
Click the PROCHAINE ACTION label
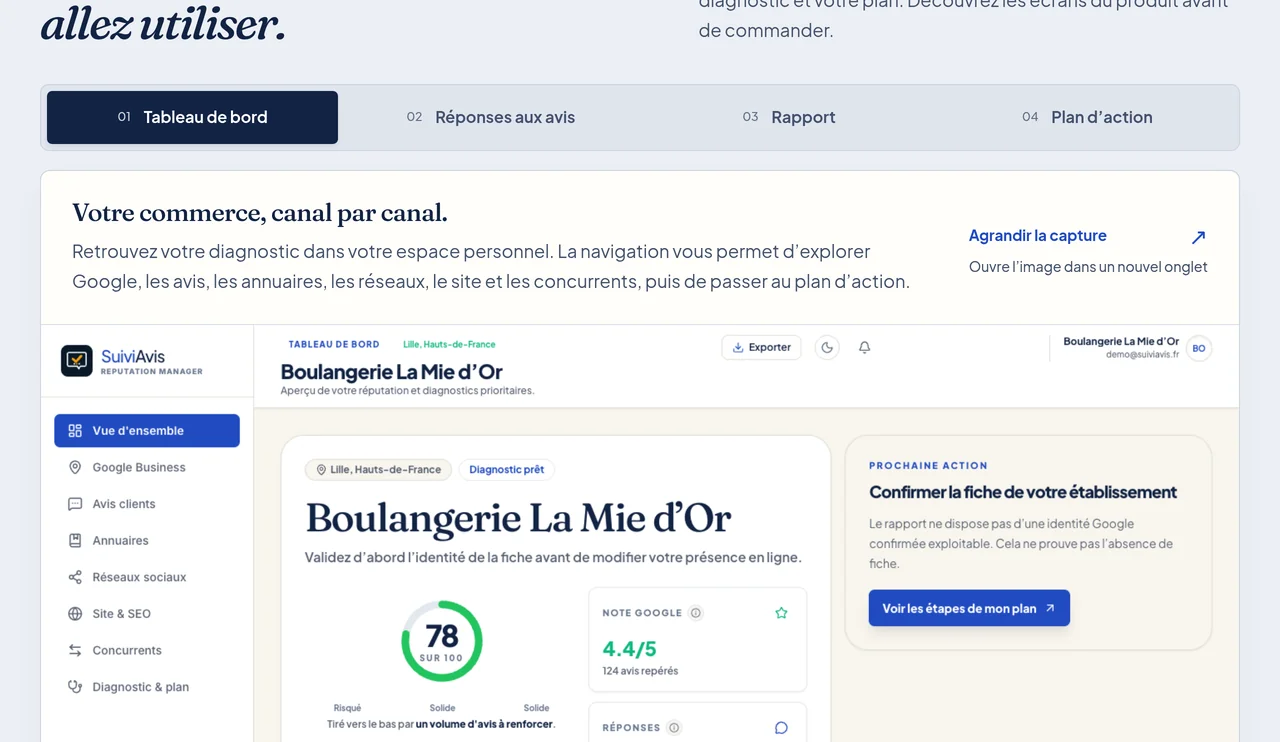coord(928,466)
